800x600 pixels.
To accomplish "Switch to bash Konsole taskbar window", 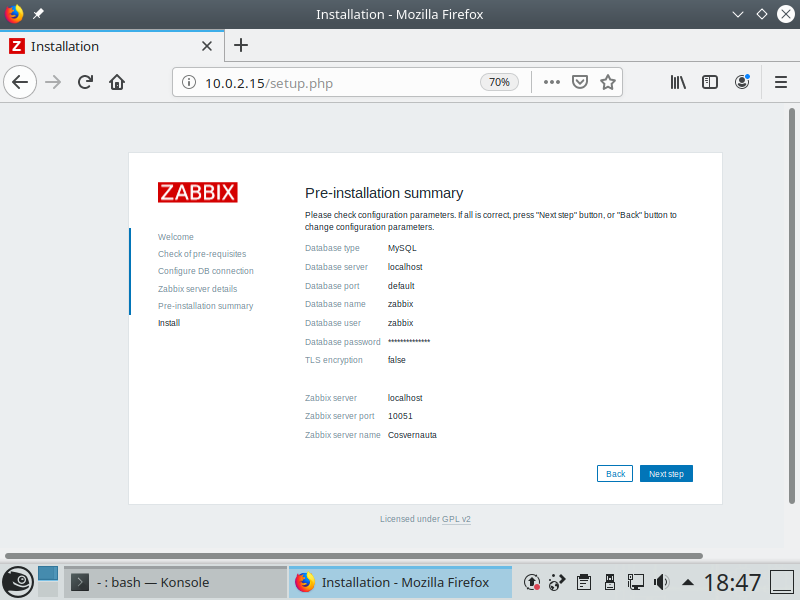I will pyautogui.click(x=176, y=582).
